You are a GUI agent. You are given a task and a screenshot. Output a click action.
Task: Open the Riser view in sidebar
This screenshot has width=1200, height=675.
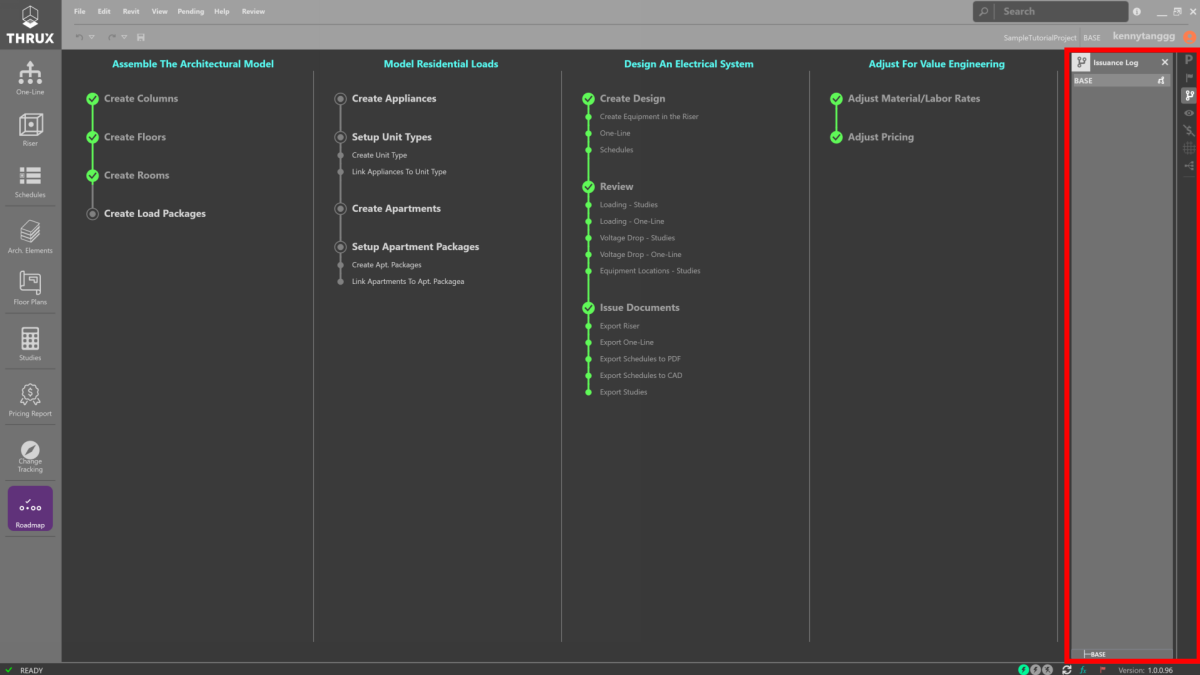[x=30, y=130]
